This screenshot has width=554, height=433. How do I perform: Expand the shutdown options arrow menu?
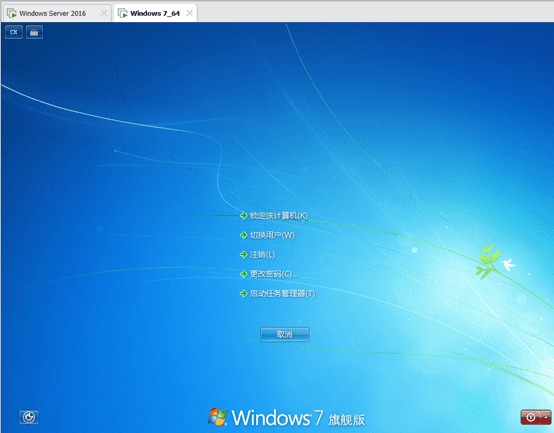546,417
